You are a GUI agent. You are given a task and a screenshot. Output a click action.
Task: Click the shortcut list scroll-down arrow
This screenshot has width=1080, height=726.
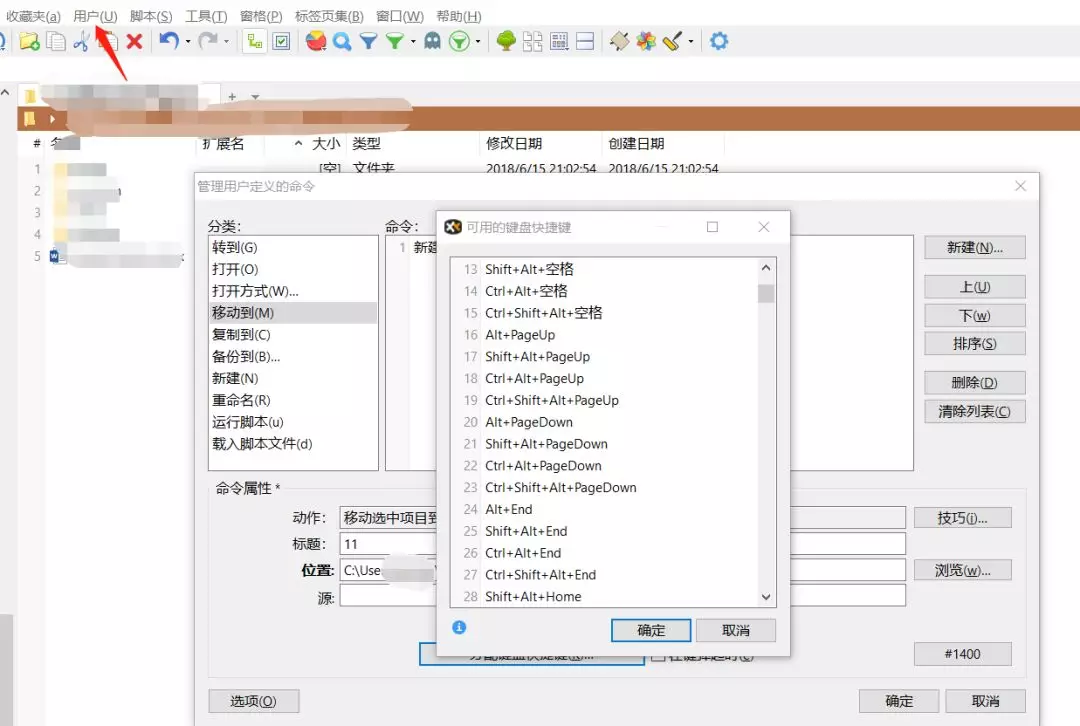click(x=766, y=597)
